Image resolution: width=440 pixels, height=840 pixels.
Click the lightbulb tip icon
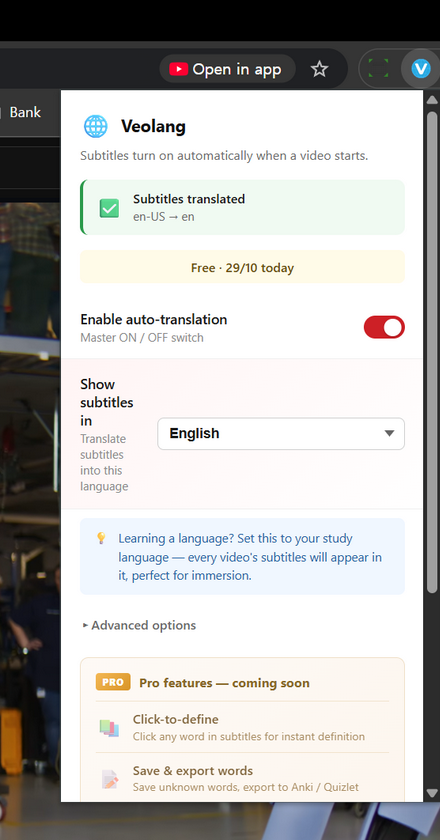click(x=101, y=538)
